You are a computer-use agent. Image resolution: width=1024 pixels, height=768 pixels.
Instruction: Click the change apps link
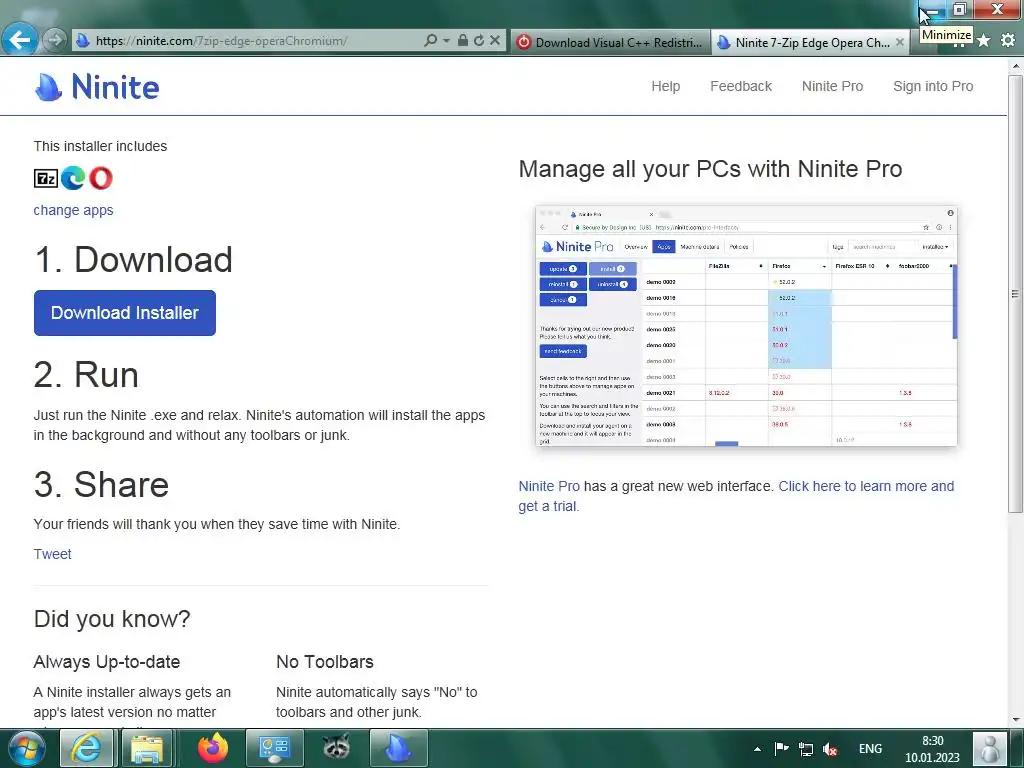click(73, 210)
